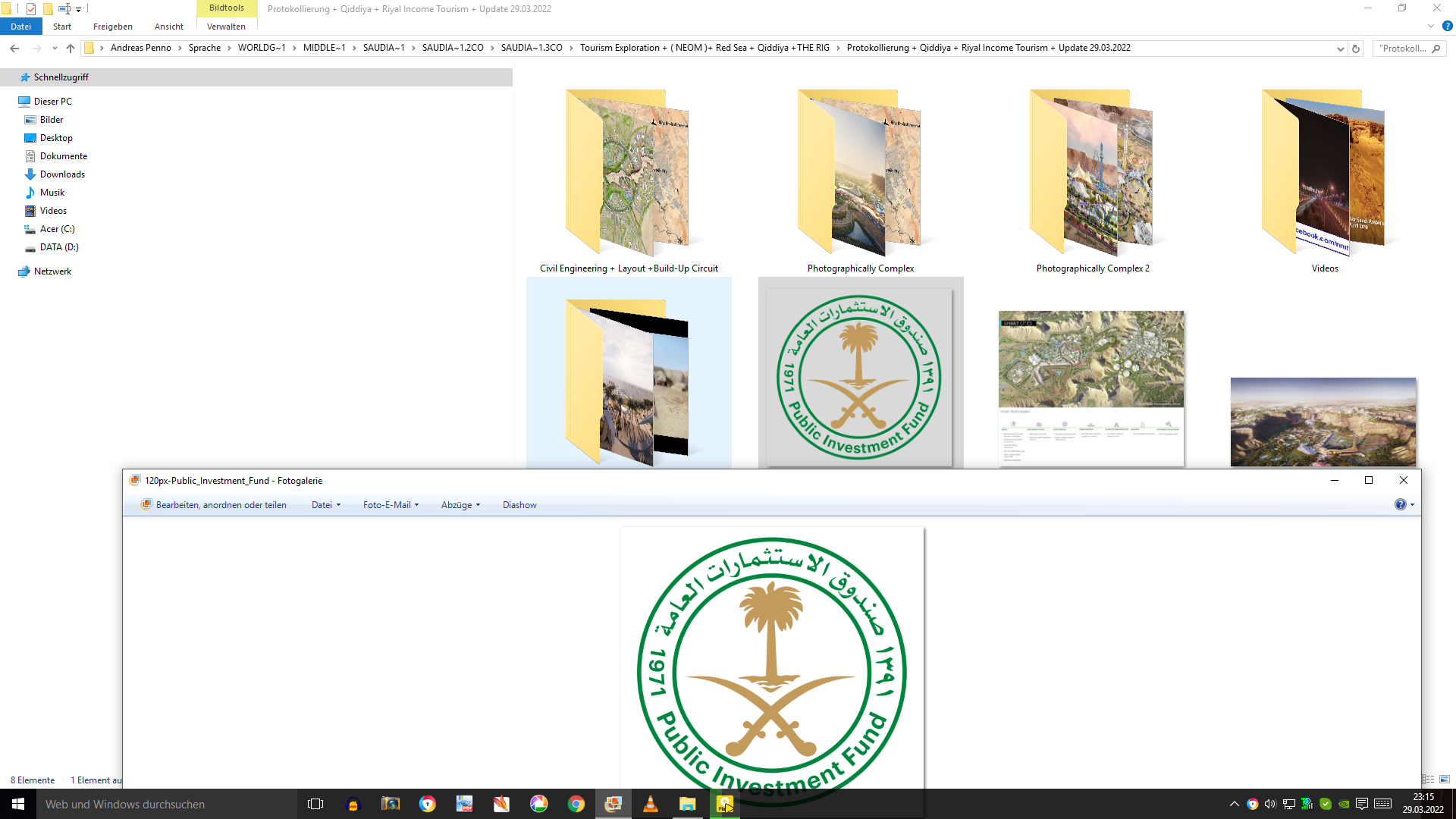The height and width of the screenshot is (819, 1456).
Task: Open the taskbar clock and date
Action: click(x=1423, y=804)
